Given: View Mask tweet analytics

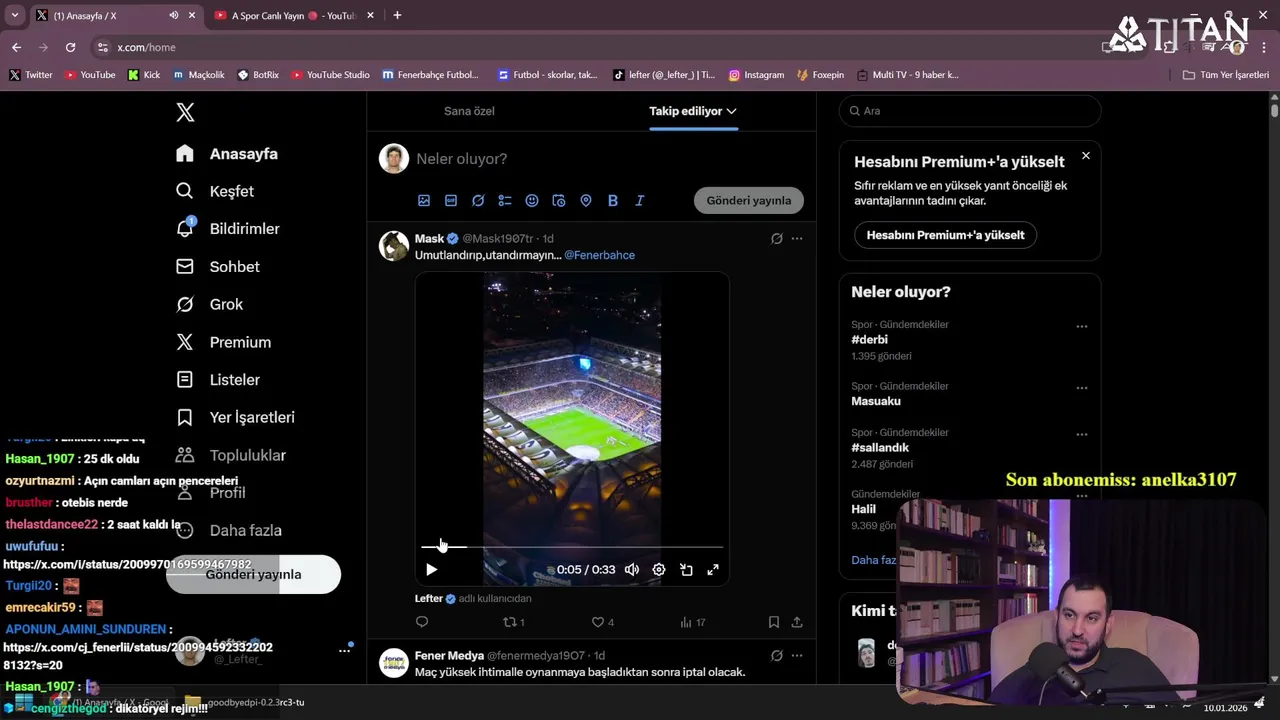Looking at the screenshot, I should 692,622.
